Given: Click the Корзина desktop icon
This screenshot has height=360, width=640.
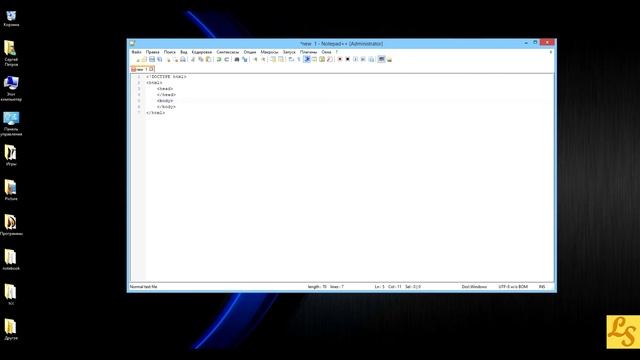Looking at the screenshot, I should [x=11, y=19].
